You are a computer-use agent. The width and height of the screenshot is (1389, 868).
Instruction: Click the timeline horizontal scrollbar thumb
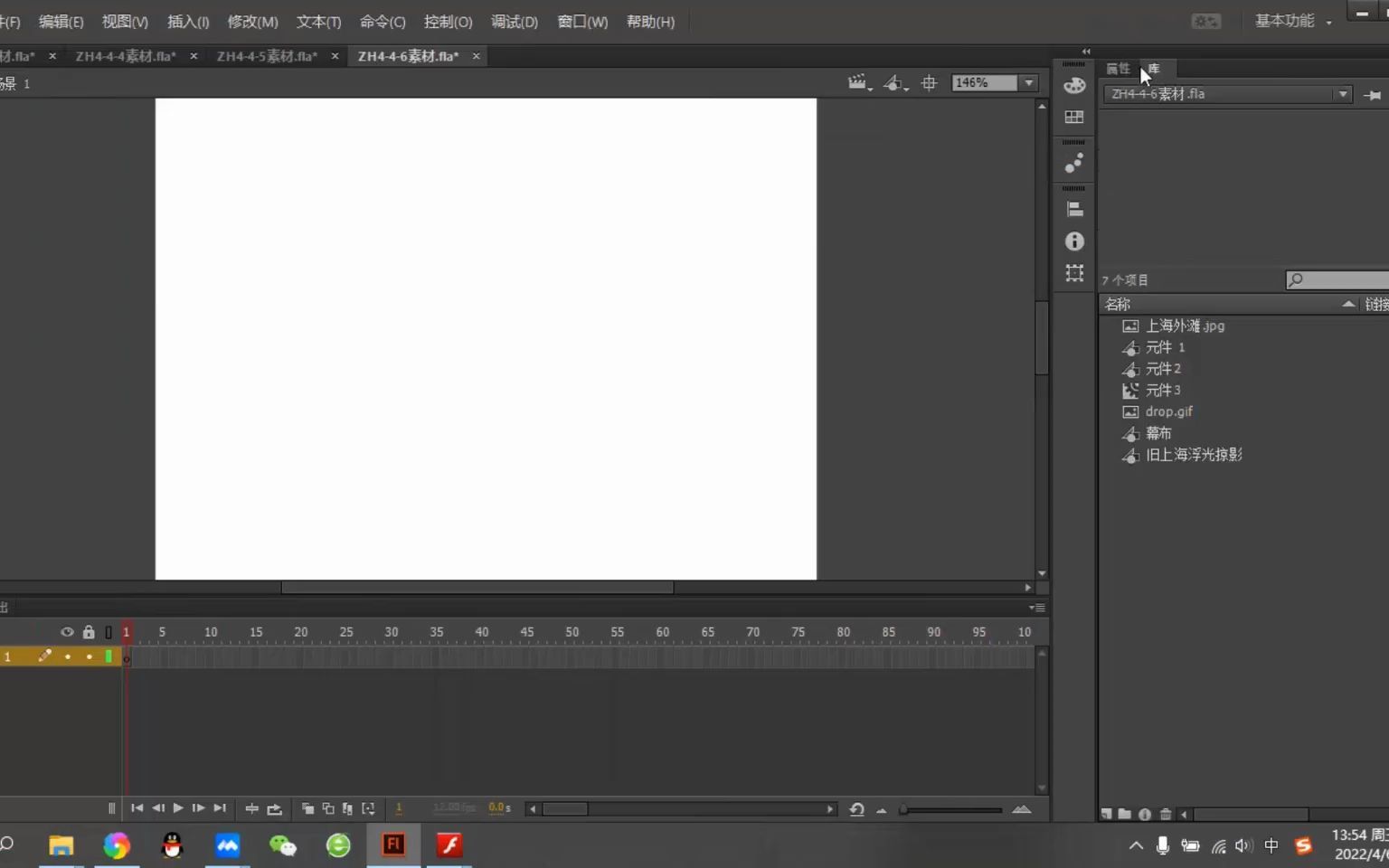coord(565,809)
